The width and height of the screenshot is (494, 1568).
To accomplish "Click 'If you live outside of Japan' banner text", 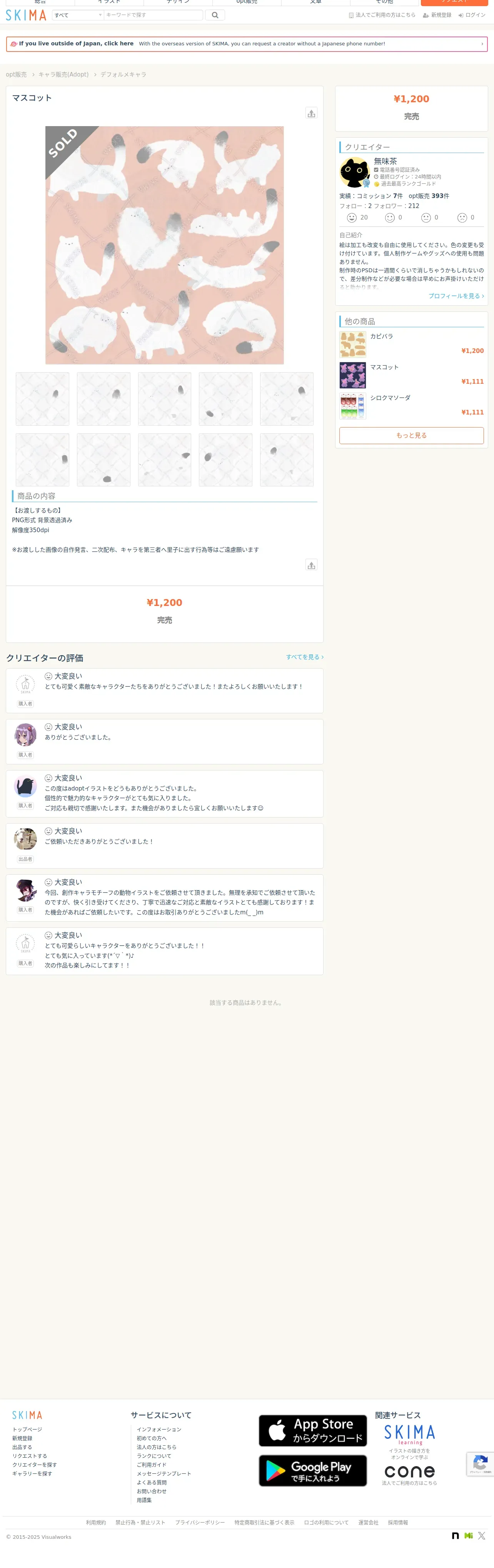I will tap(76, 44).
